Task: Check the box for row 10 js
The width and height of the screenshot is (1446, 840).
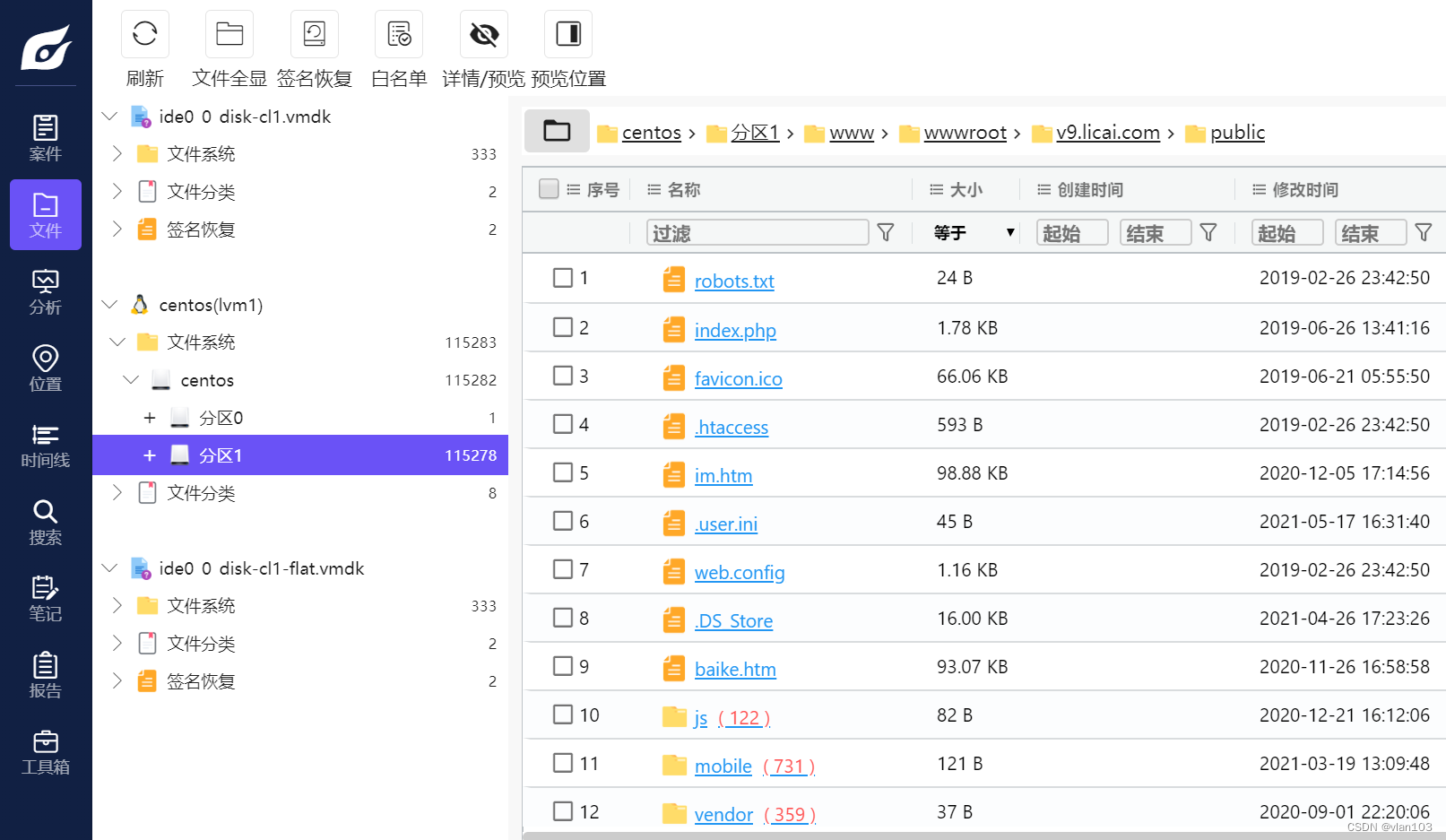Action: point(563,714)
